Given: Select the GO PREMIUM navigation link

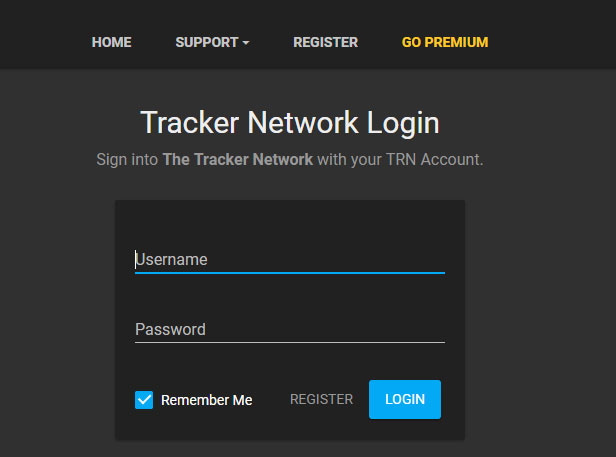Looking at the screenshot, I should 445,43.
